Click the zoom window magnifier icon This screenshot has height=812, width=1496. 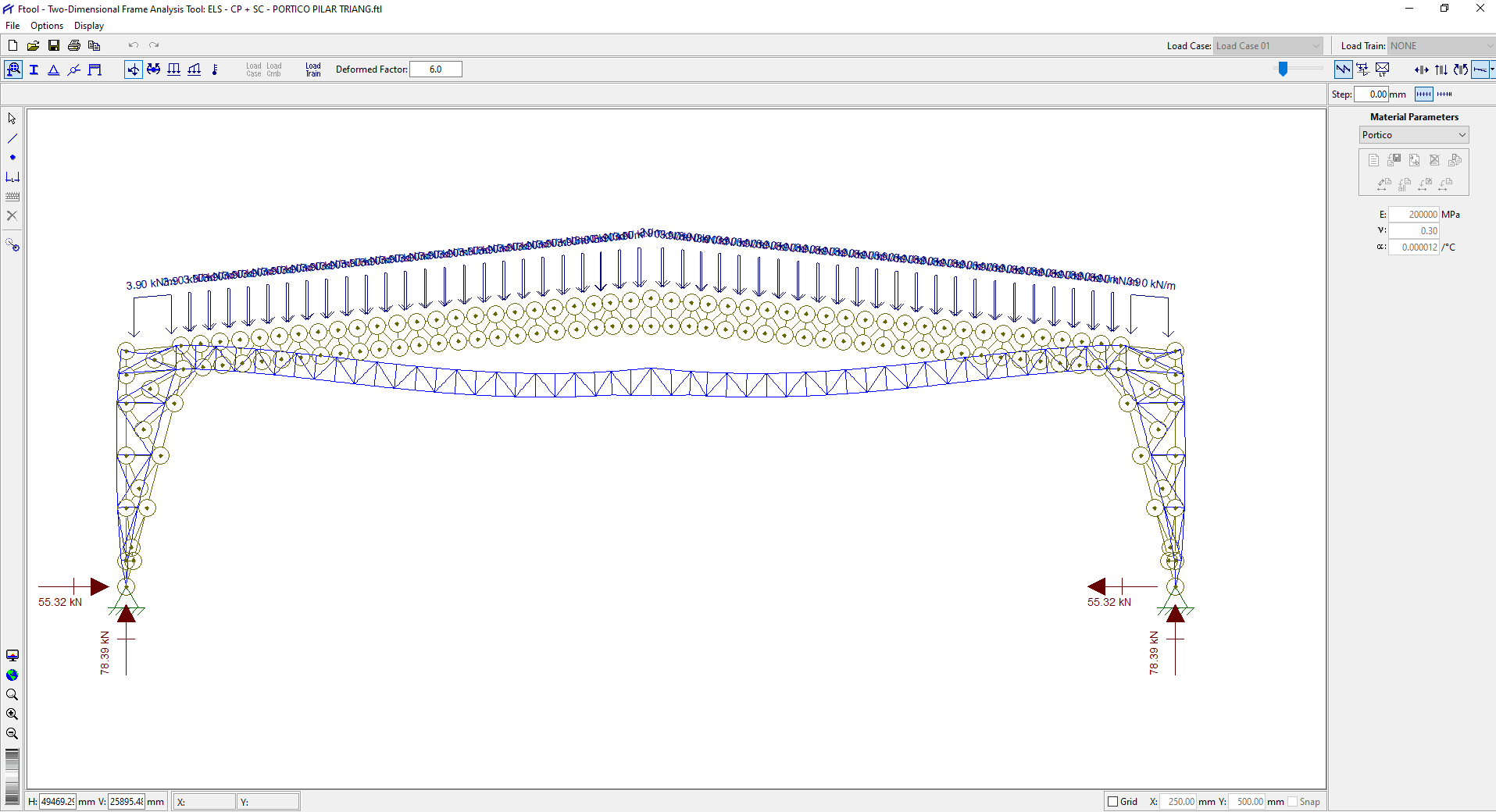[x=12, y=695]
